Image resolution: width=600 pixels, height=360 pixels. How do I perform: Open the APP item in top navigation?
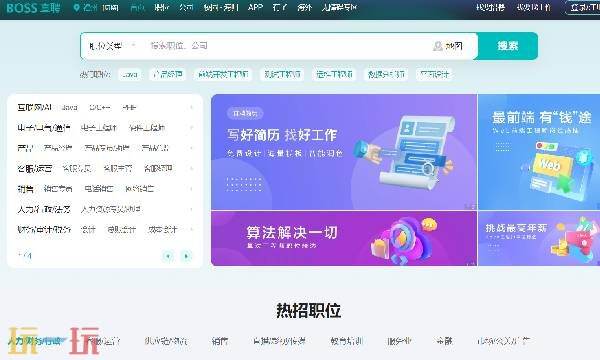(x=255, y=7)
